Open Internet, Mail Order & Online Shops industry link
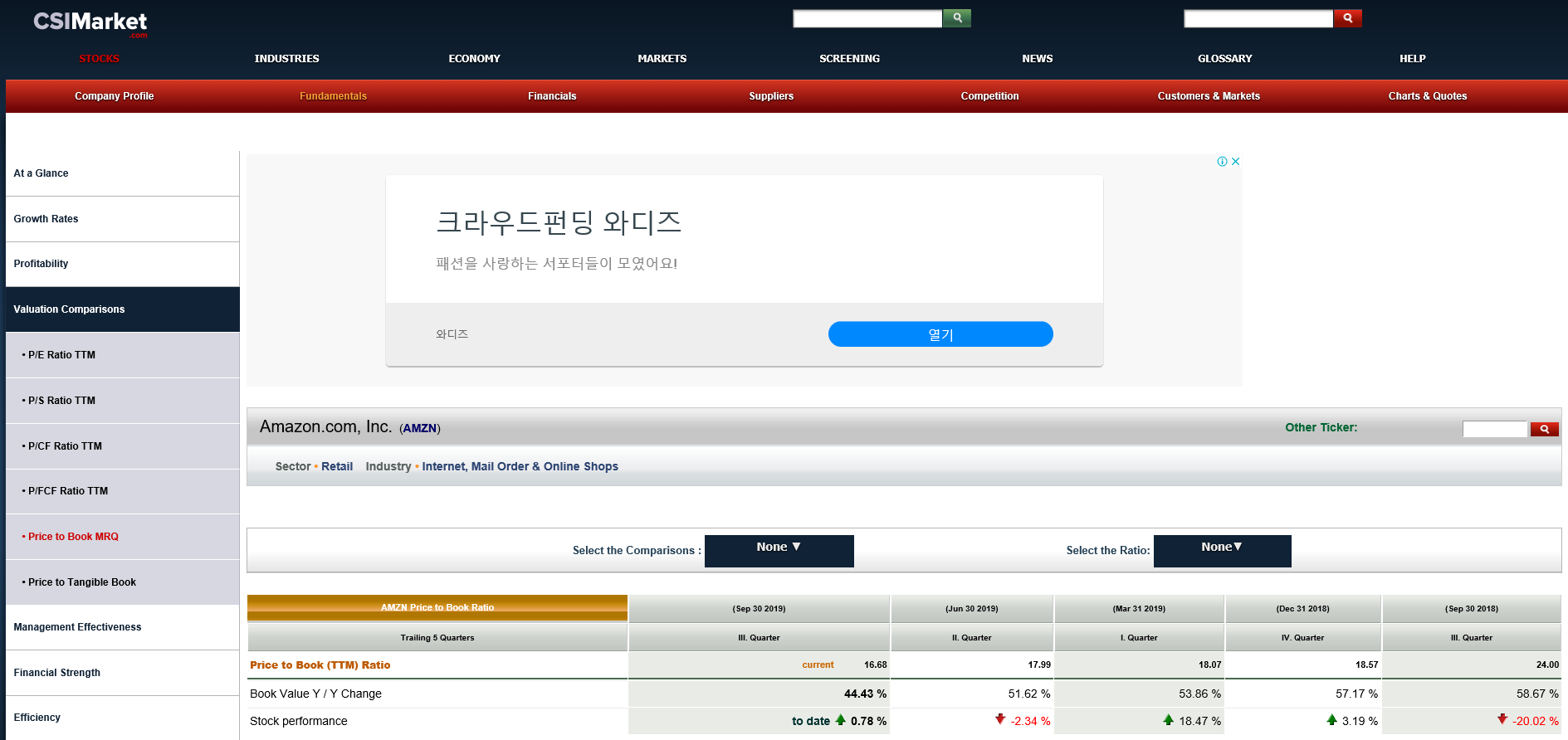Image resolution: width=1568 pixels, height=740 pixels. coord(520,466)
